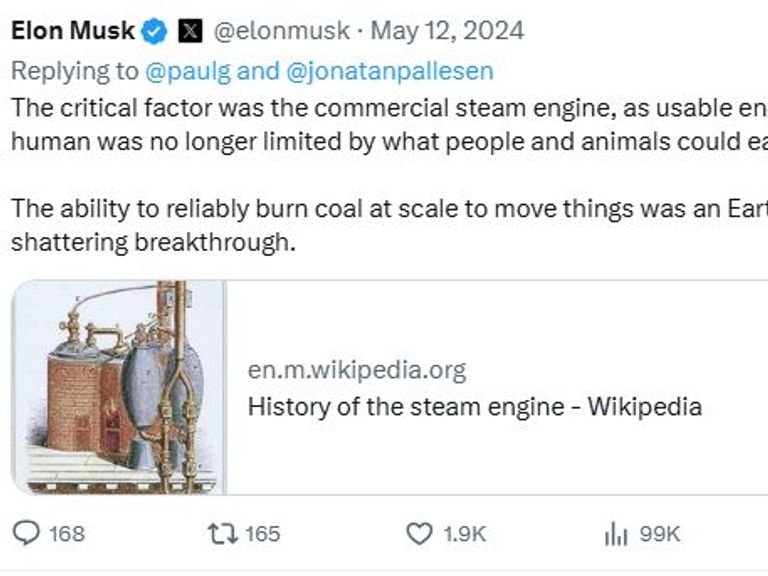This screenshot has height=576, width=768.
Task: Like the tweet with the heart icon
Action: (419, 534)
